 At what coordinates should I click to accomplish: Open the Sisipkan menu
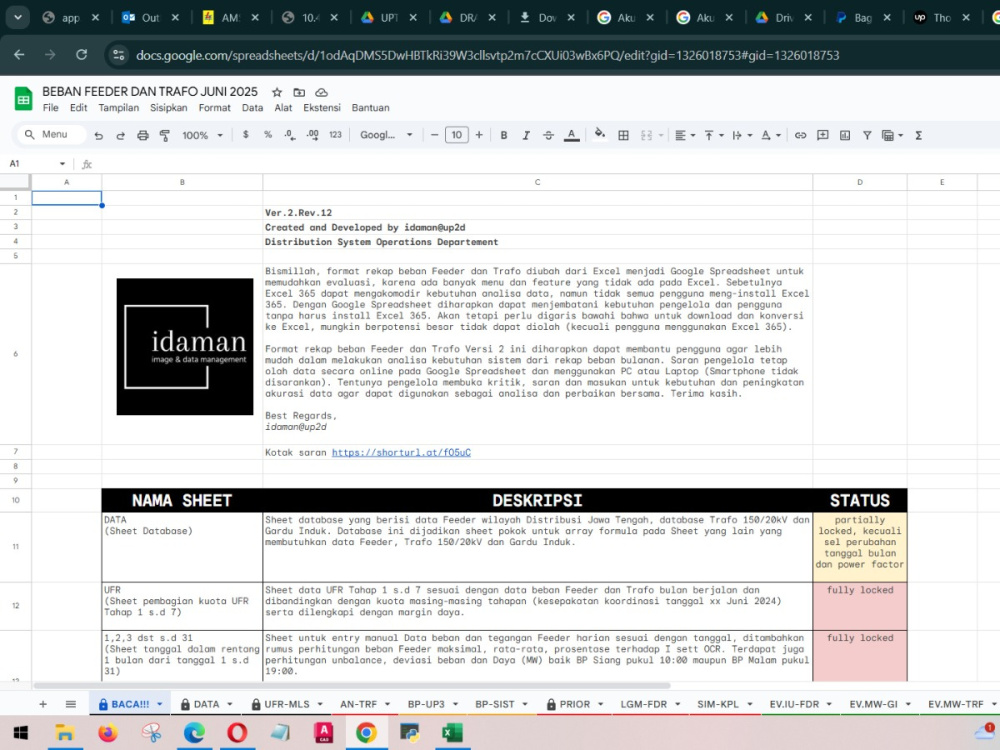click(x=168, y=108)
